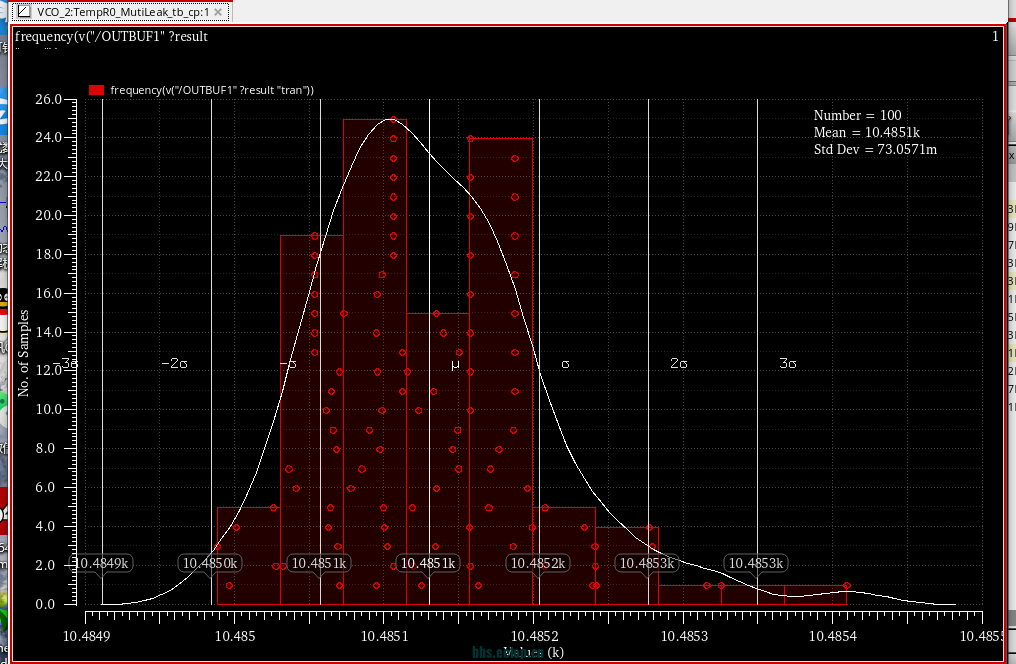Select the legend entry frequency(v("/OUTBUF1" ?result "tran"))
This screenshot has width=1016, height=664.
[212, 90]
